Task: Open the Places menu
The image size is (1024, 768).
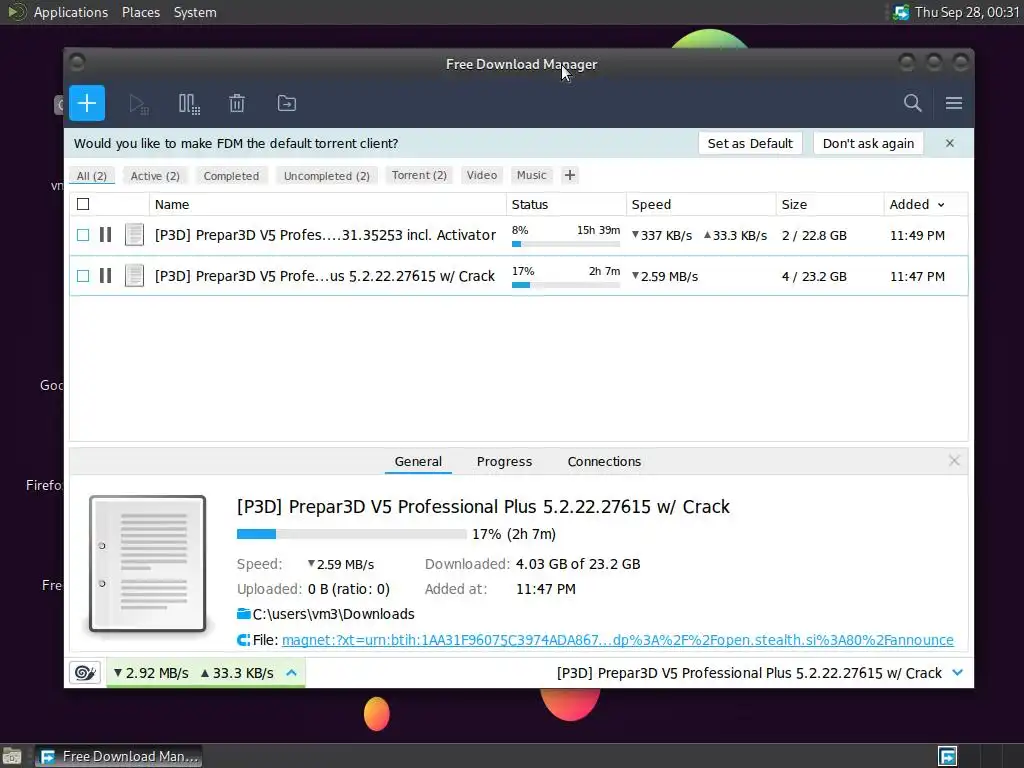Action: [x=140, y=12]
